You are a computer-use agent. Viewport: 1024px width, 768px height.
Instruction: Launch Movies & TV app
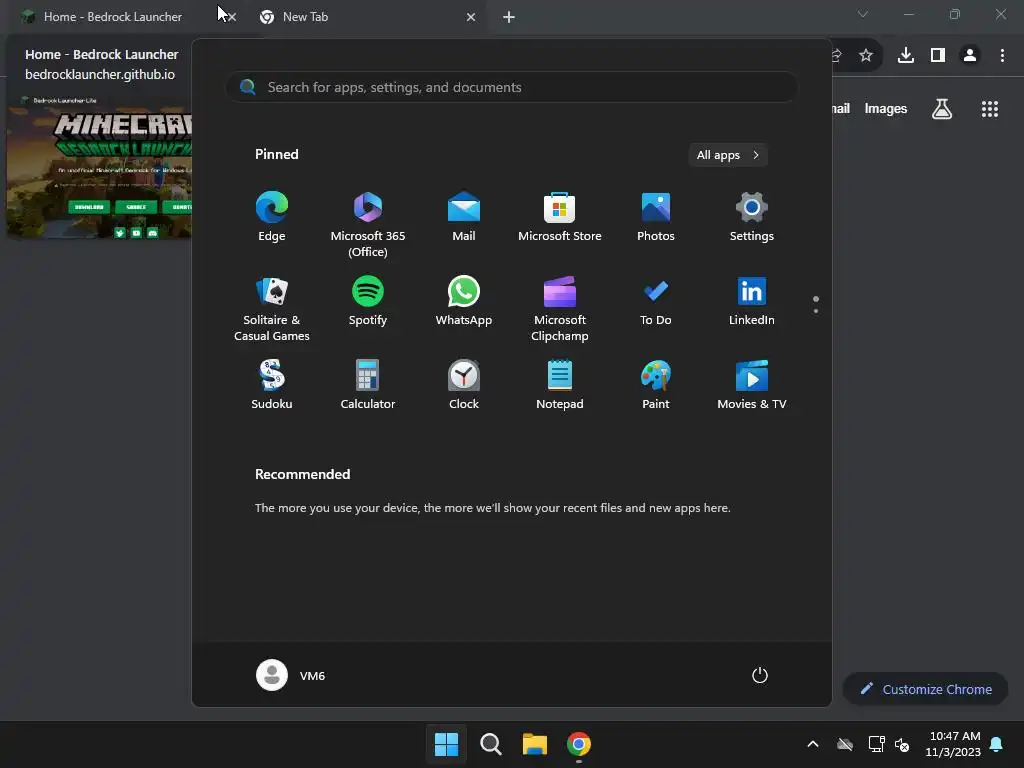point(752,385)
